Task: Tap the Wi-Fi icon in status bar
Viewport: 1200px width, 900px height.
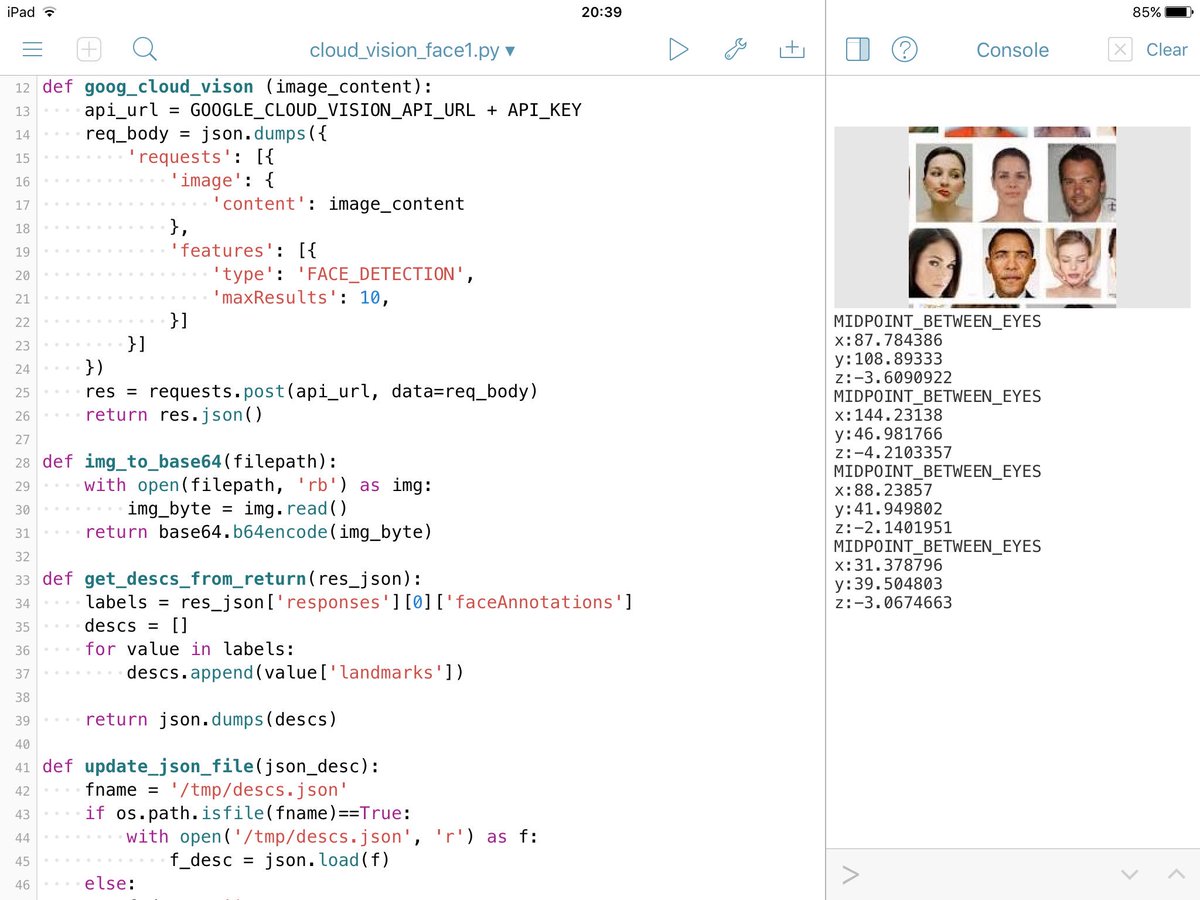Action: 50,12
